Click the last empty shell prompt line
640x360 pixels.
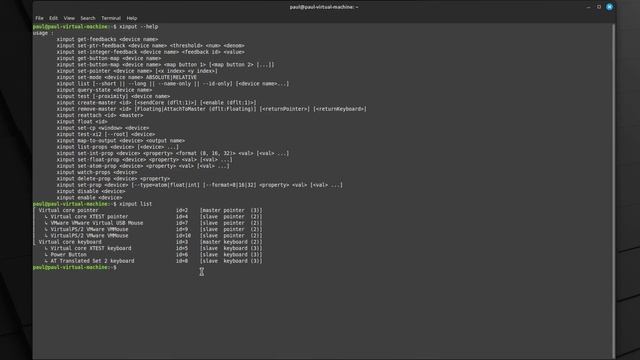75,267
